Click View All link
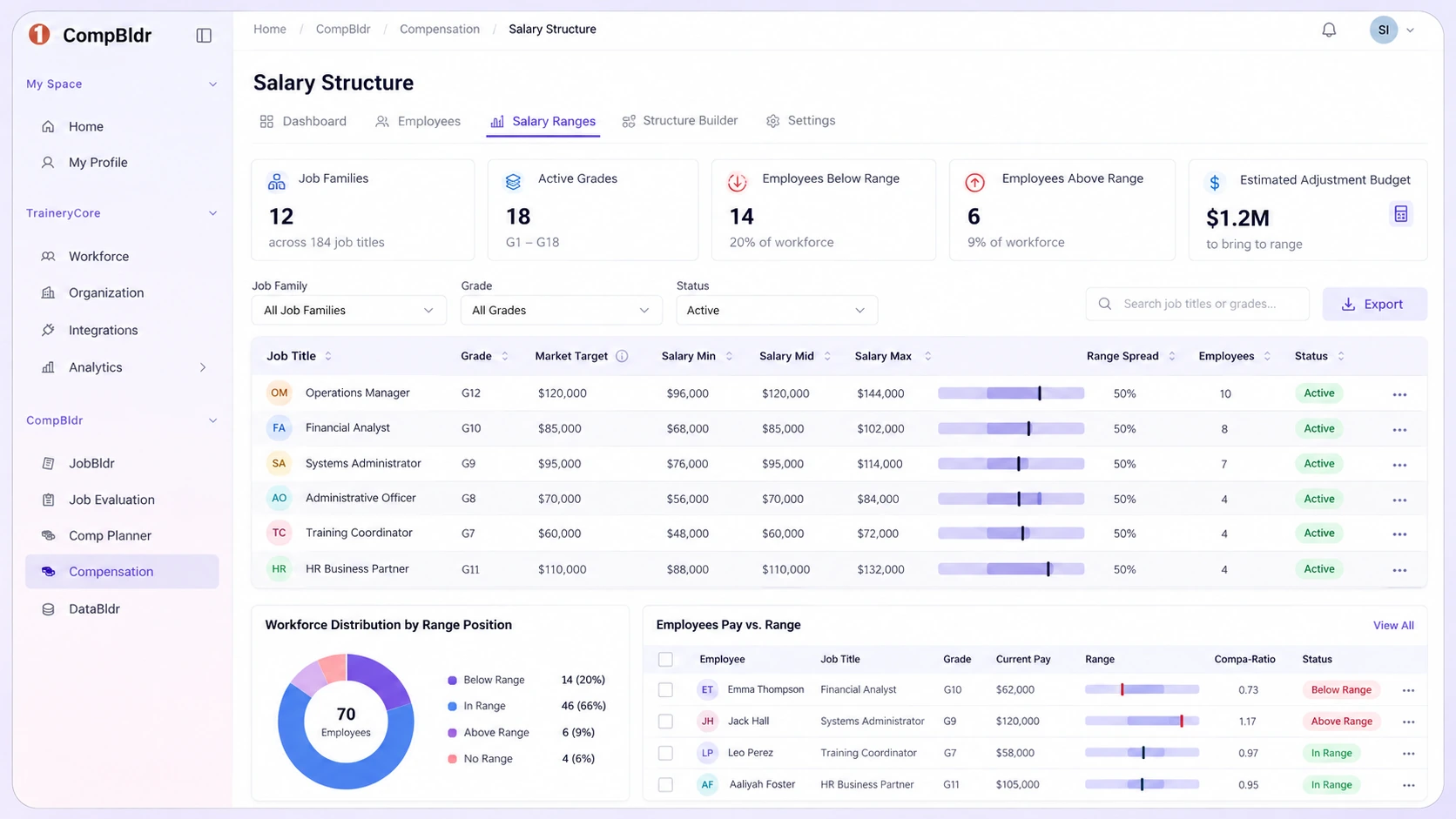 [1393, 625]
